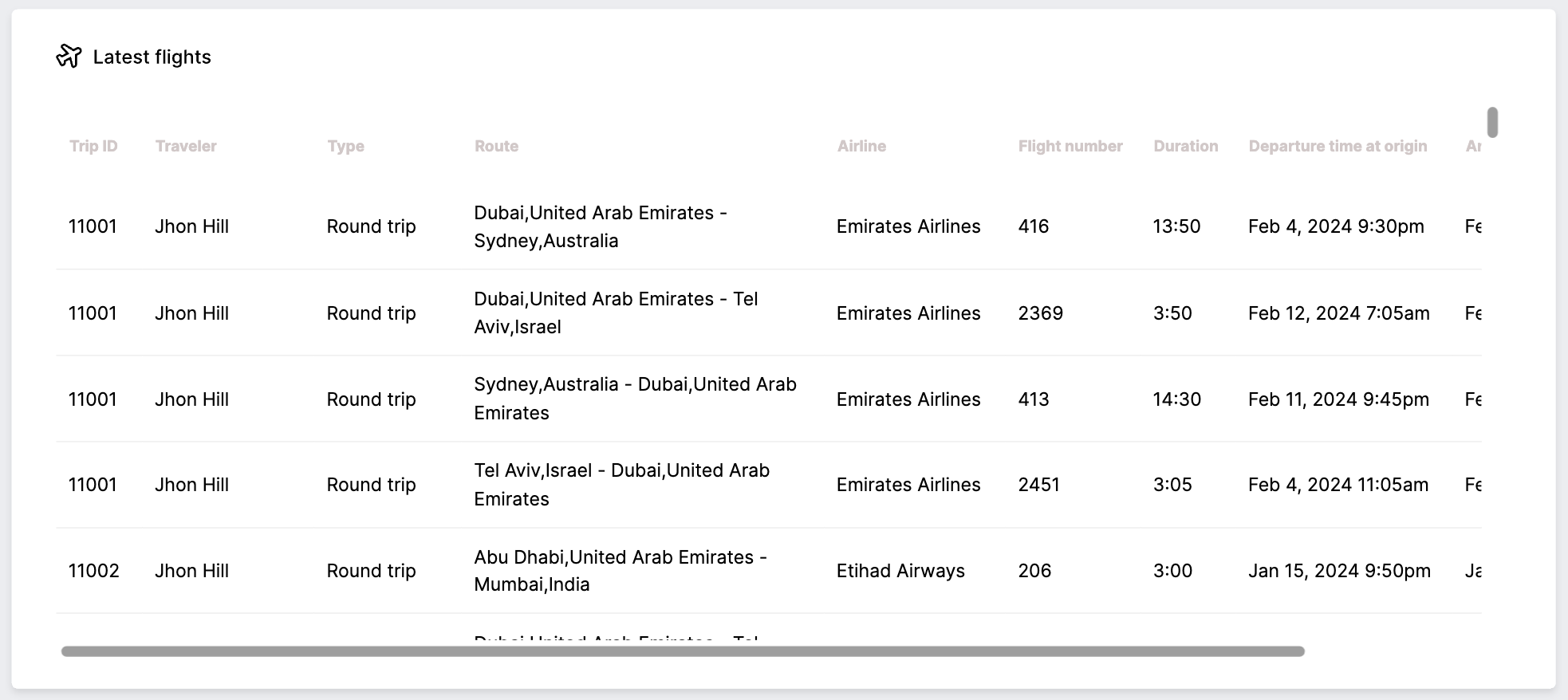The image size is (1568, 700).
Task: Click the Duration column header
Action: 1186,146
